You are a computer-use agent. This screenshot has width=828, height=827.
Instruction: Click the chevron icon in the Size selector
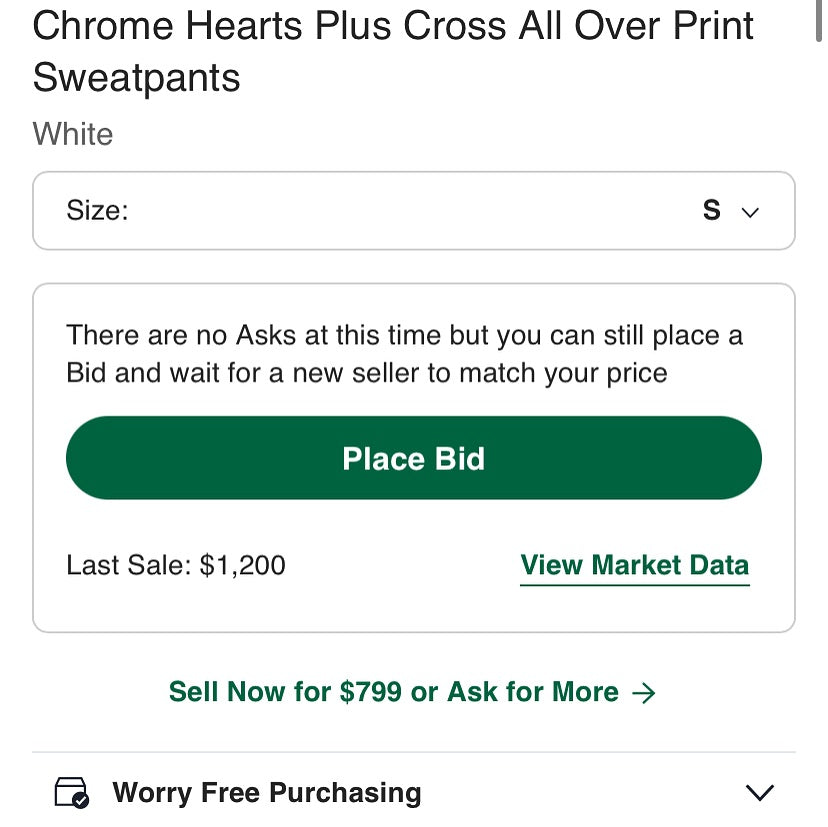pos(749,211)
